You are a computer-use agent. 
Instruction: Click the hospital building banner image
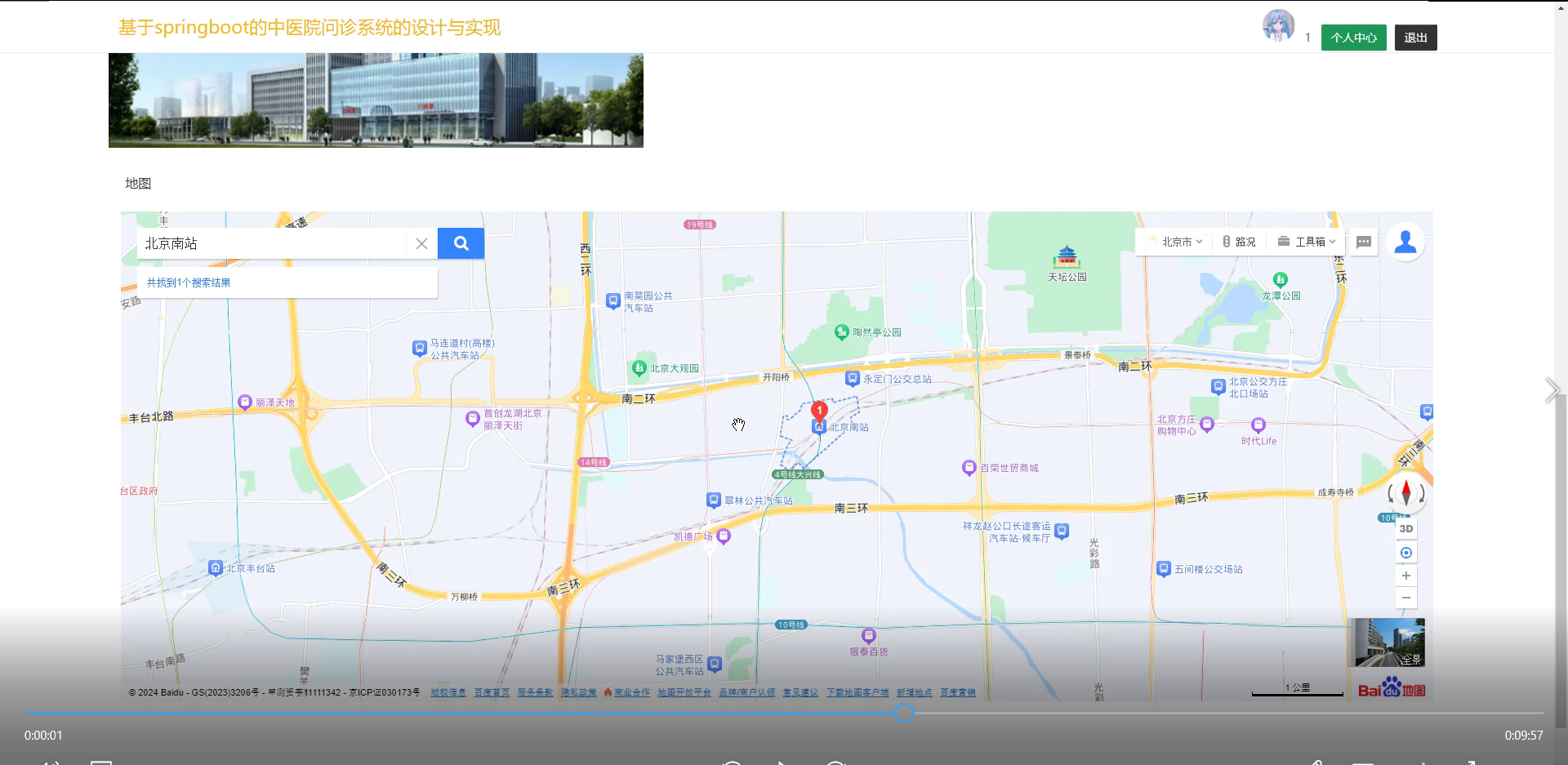(x=376, y=100)
